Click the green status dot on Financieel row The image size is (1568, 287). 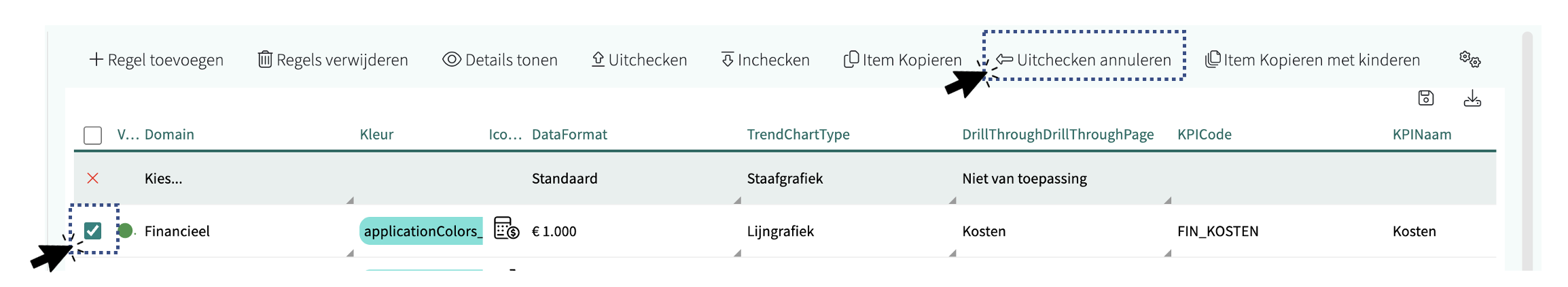click(x=125, y=231)
